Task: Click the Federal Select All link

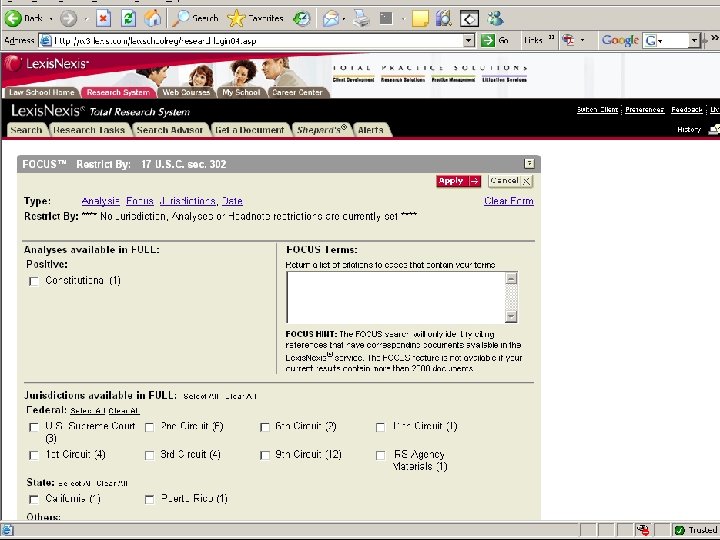Action: pyautogui.click(x=88, y=411)
